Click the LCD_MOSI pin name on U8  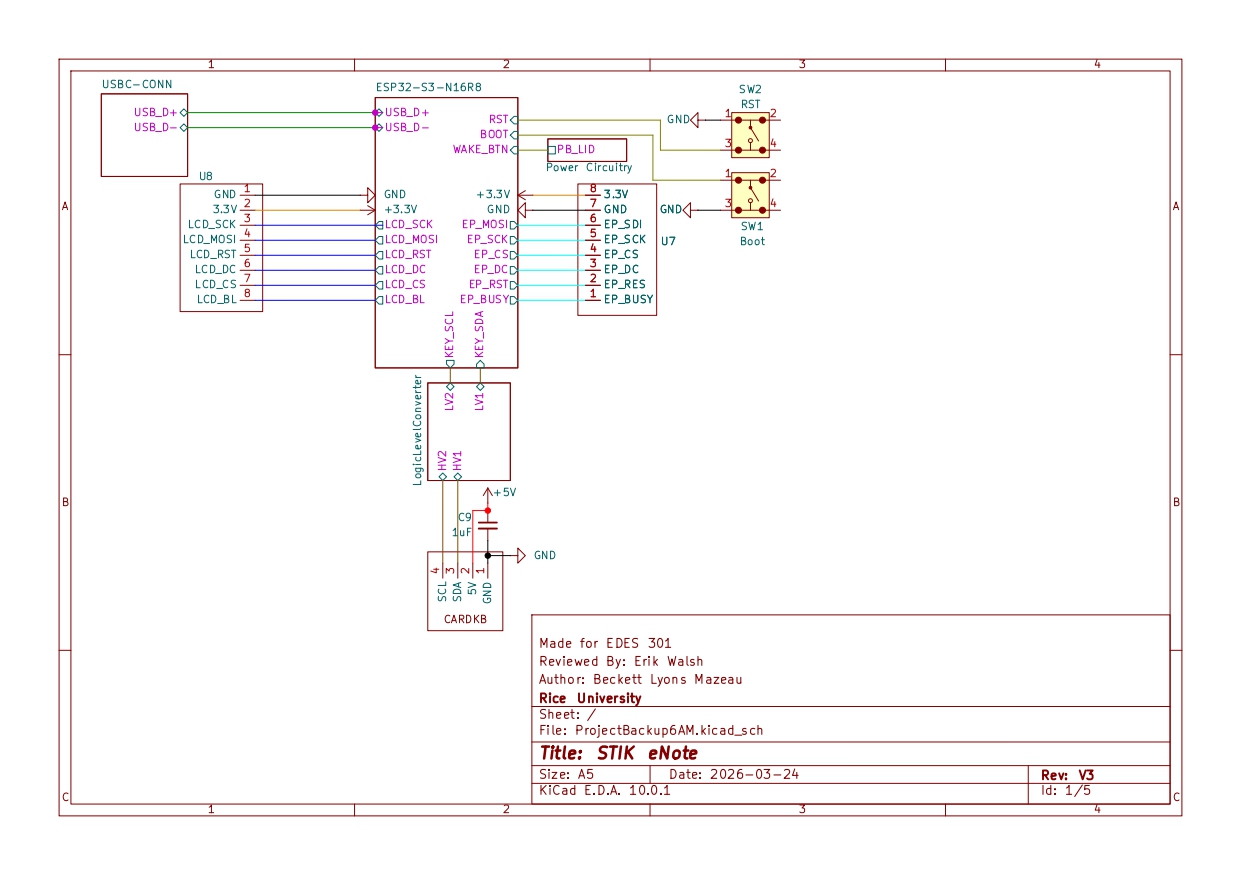pos(210,239)
